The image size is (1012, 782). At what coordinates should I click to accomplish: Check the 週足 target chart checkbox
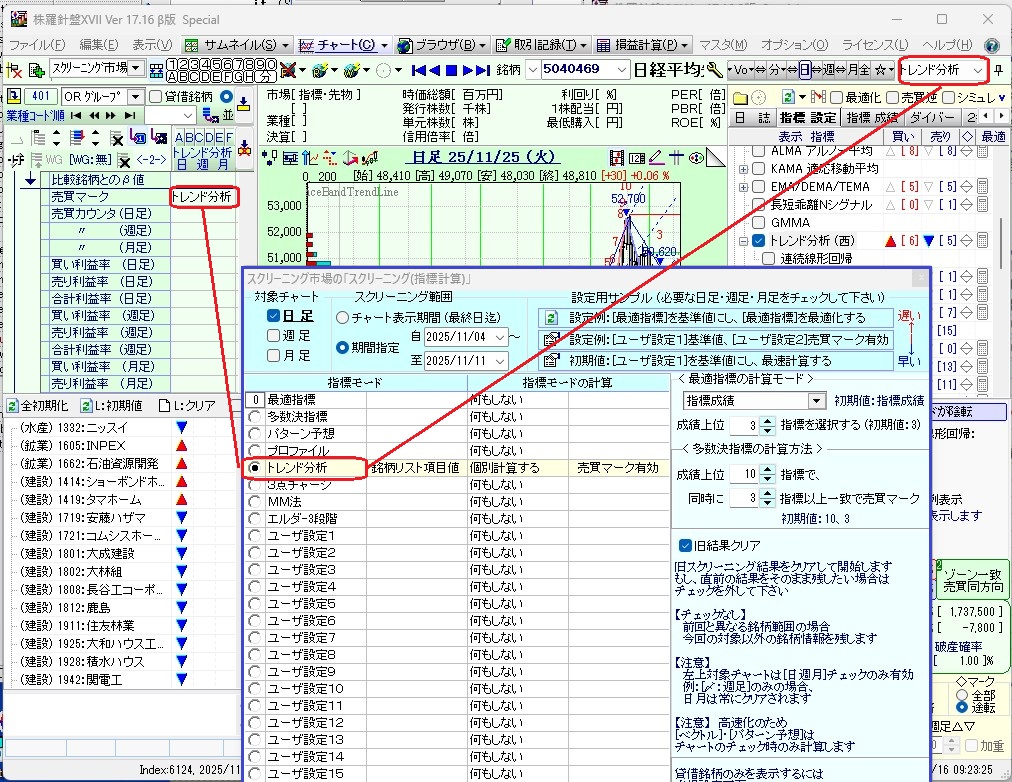[x=274, y=336]
